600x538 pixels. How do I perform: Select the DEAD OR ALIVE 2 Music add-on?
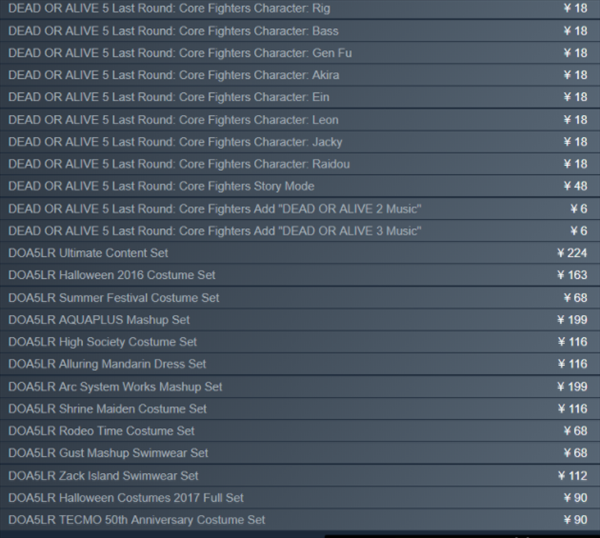tap(300, 209)
